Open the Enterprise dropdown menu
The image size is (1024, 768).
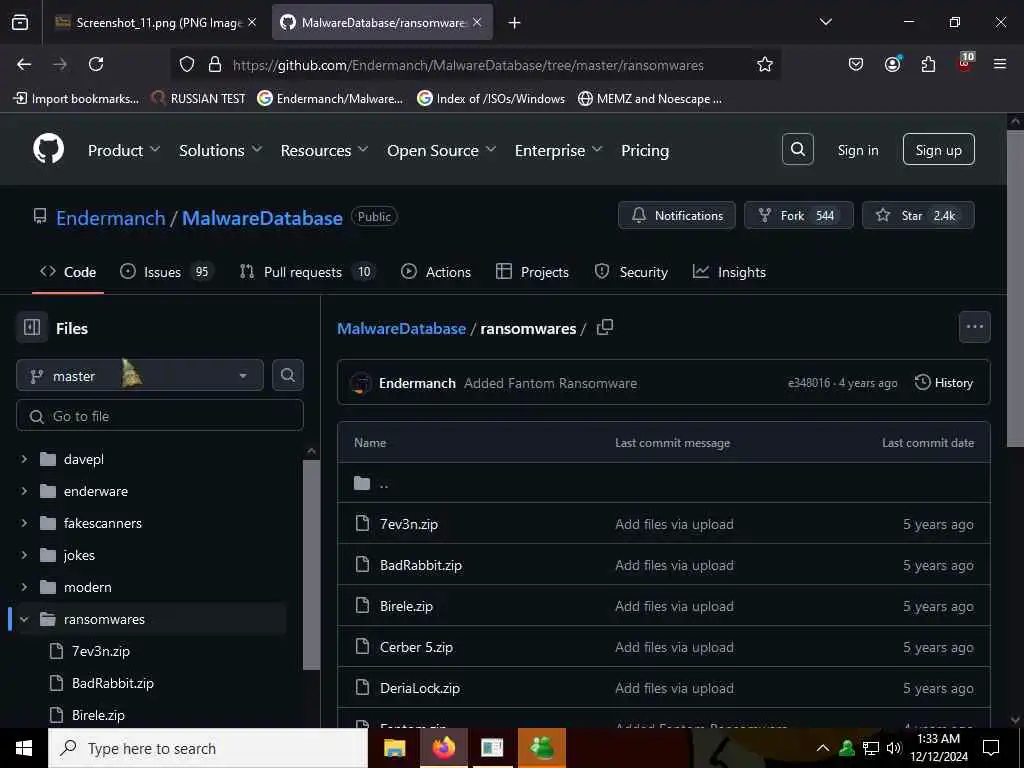(x=558, y=150)
